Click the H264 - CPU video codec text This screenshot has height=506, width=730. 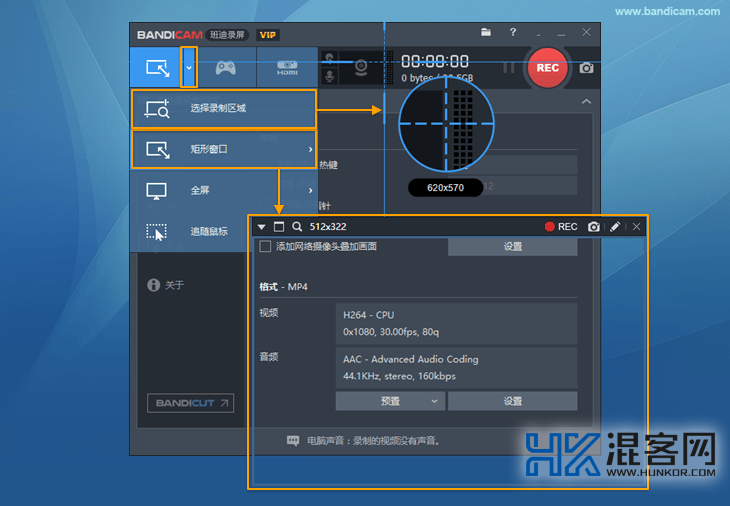tap(369, 315)
